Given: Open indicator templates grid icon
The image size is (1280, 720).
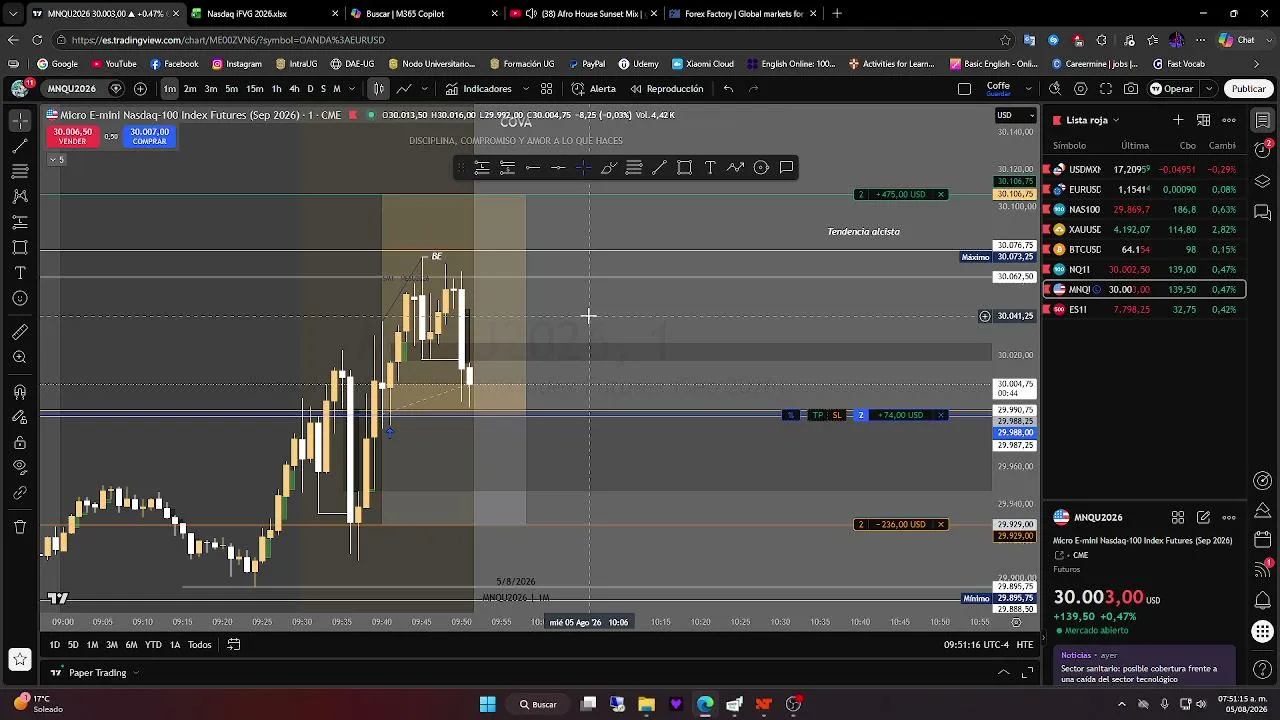Looking at the screenshot, I should point(546,88).
